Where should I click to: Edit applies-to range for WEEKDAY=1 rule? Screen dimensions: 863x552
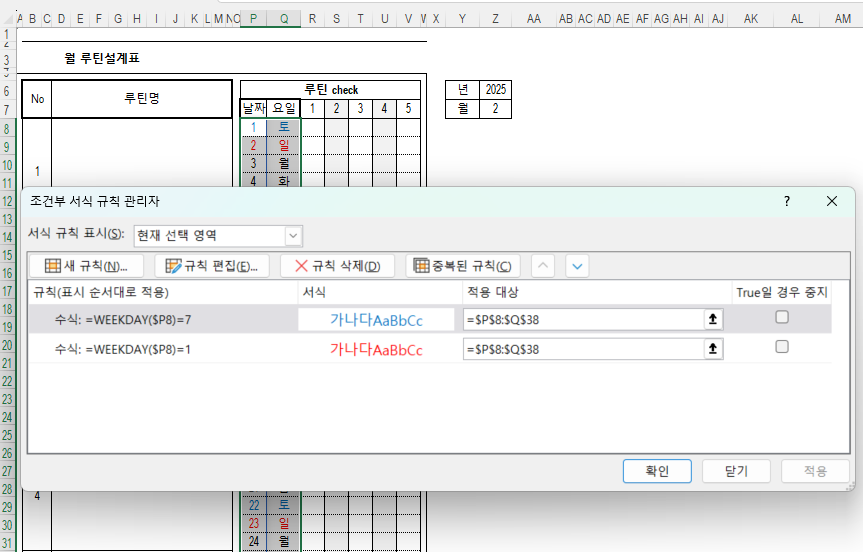point(583,349)
